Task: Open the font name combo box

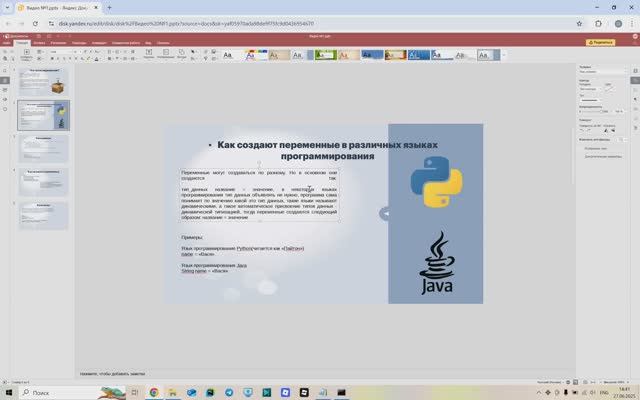Action: coord(63,52)
